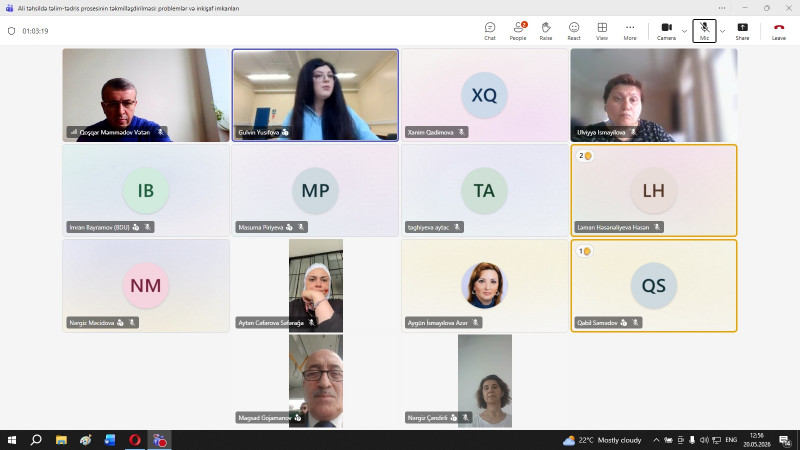This screenshot has height=450, width=800.
Task: Select Aytan Cafarova video tile
Action: tap(315, 286)
